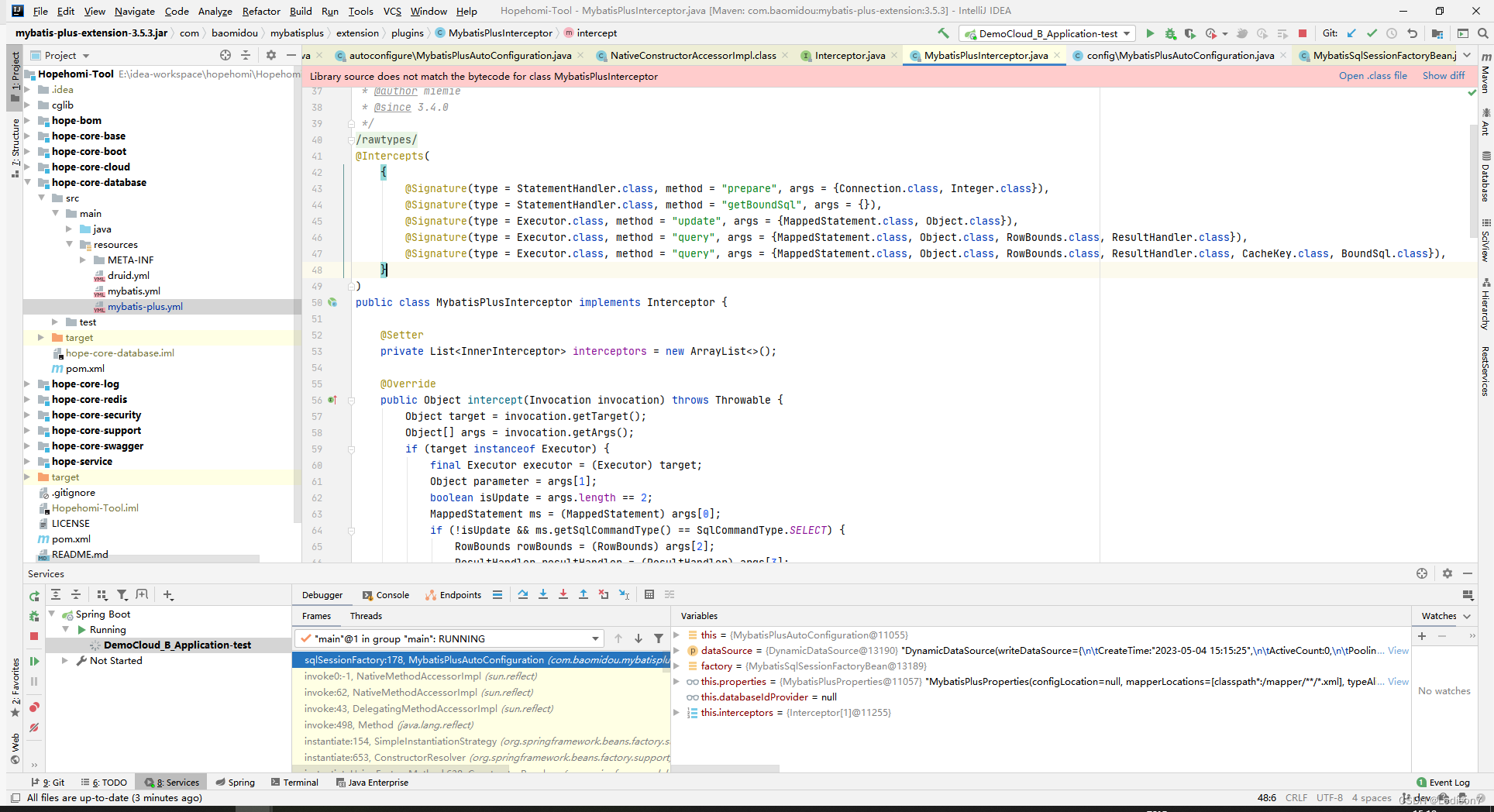Switch to Endpoints tab

[453, 595]
